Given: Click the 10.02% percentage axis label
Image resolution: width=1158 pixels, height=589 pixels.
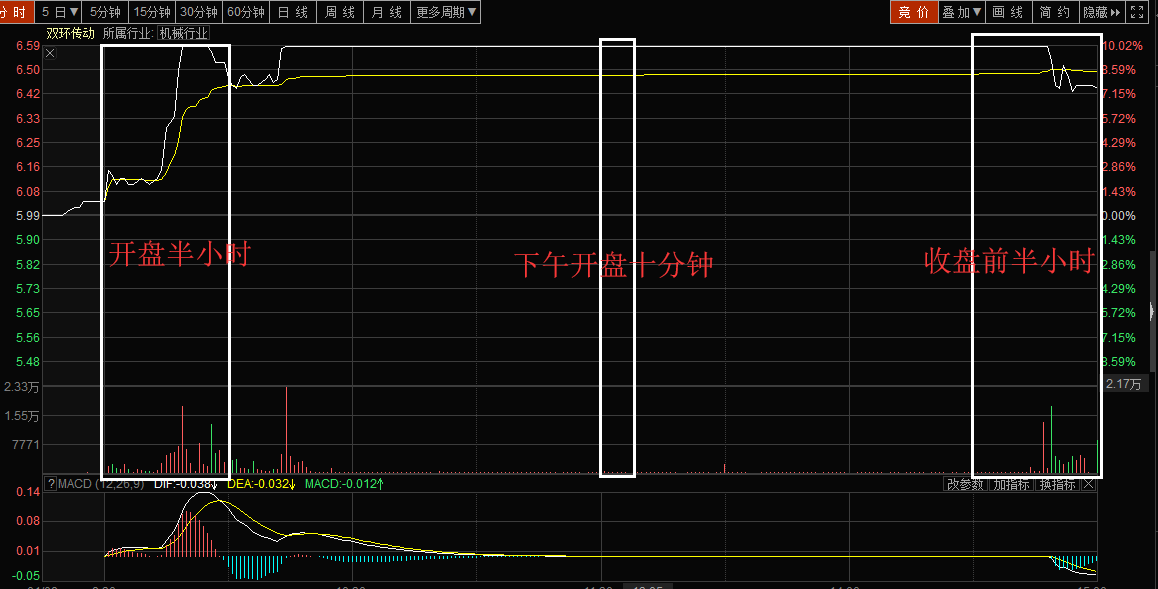Looking at the screenshot, I should pyautogui.click(x=1122, y=46).
